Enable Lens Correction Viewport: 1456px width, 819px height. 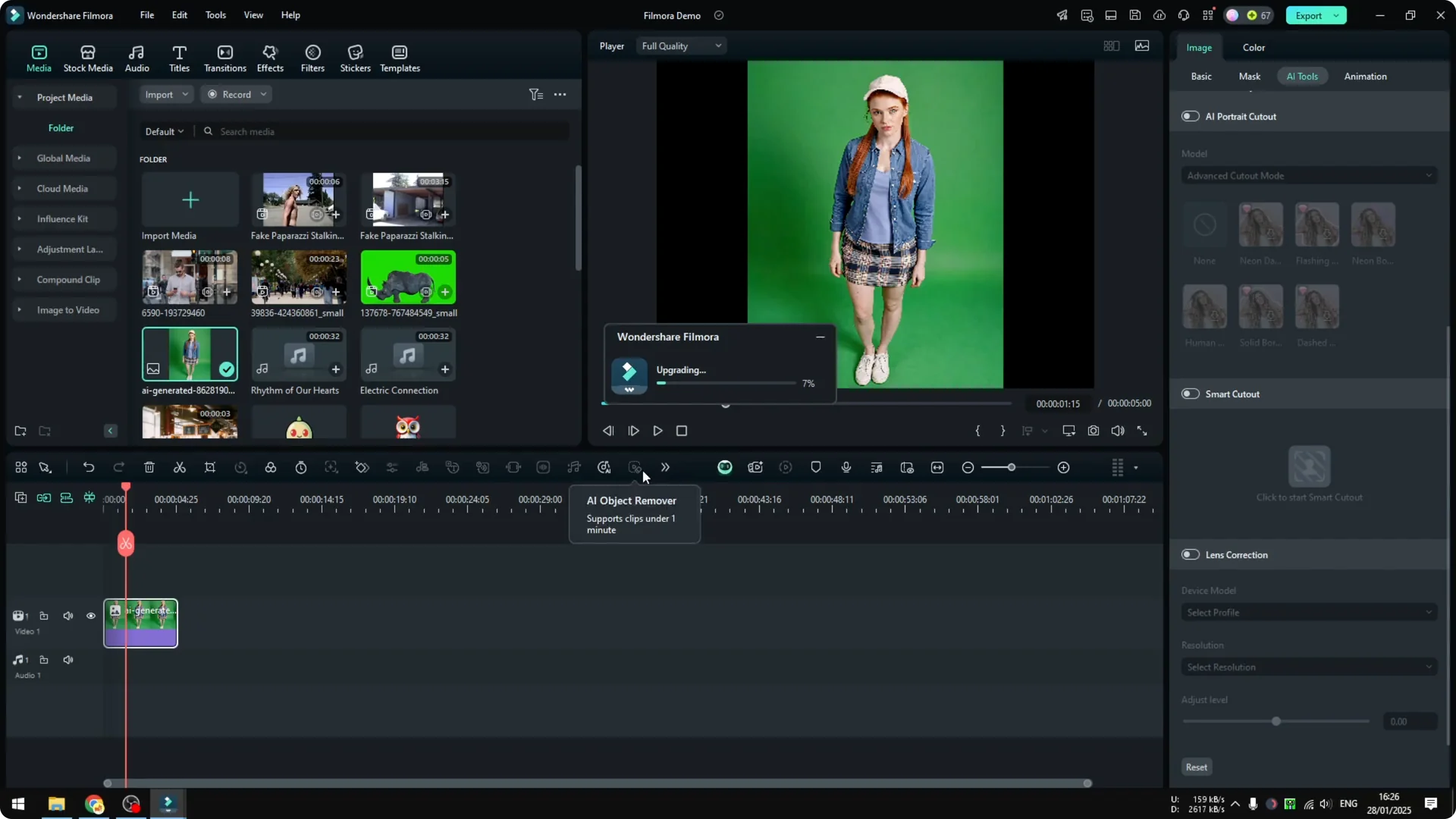point(1189,554)
